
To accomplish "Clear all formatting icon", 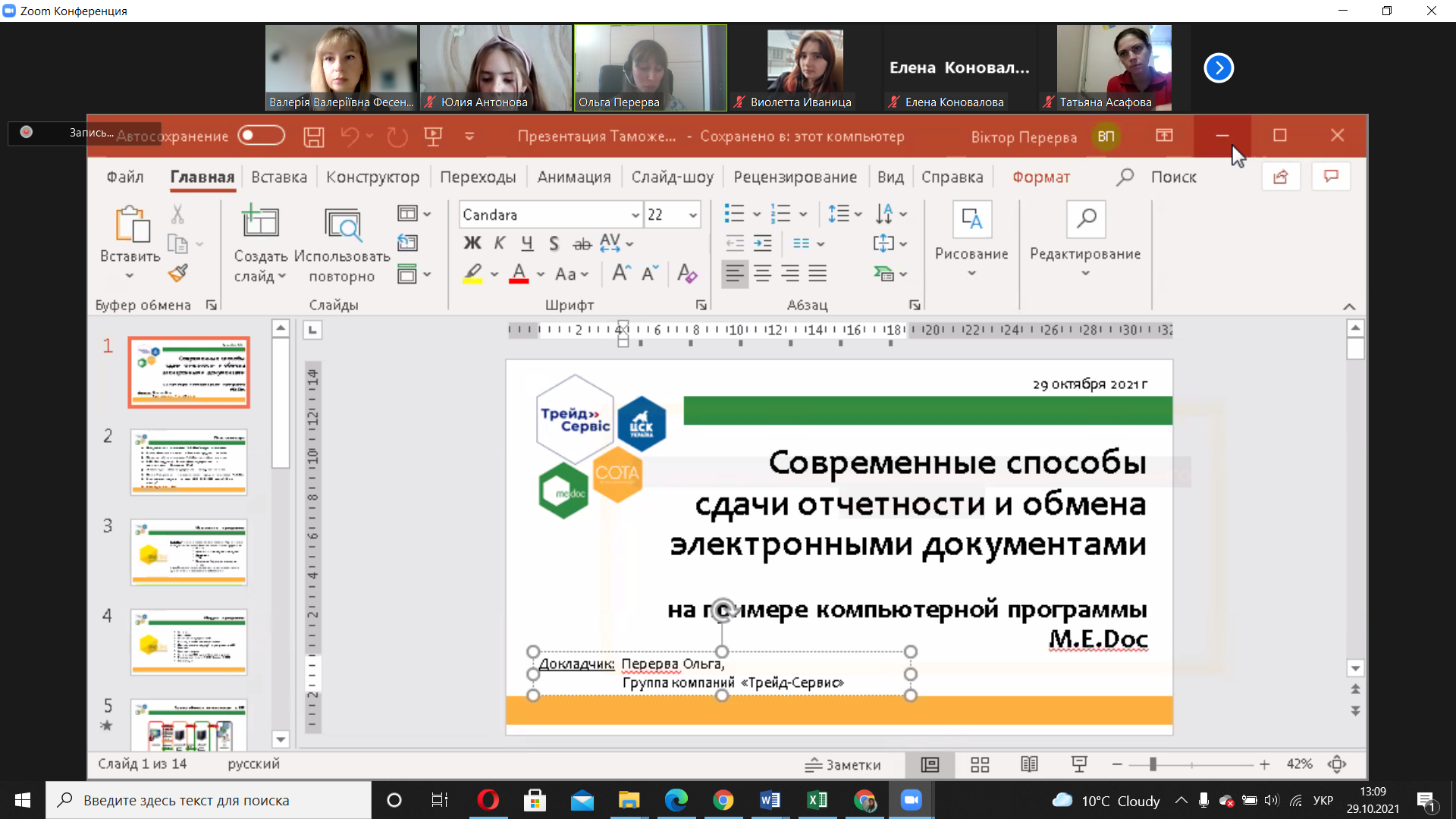I will [x=687, y=273].
